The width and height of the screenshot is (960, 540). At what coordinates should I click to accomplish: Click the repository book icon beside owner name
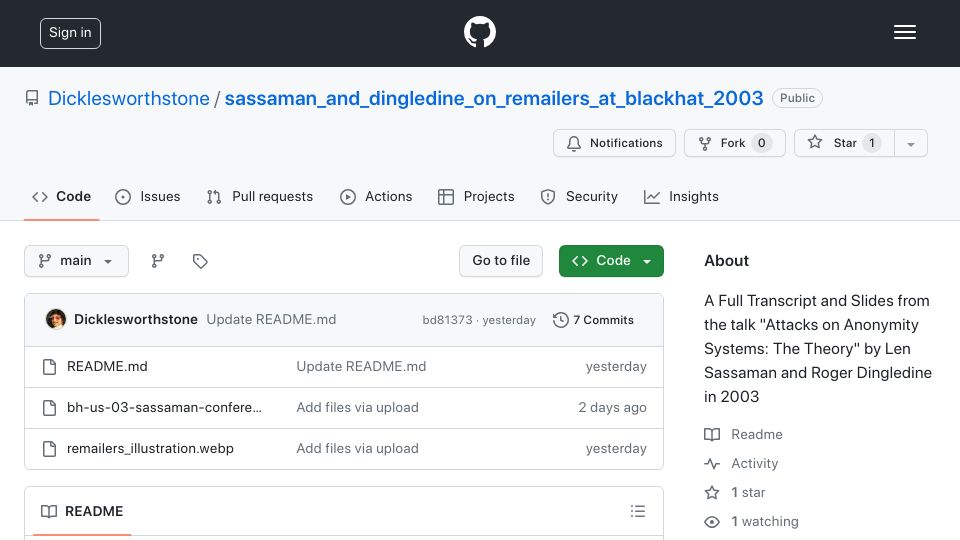pyautogui.click(x=32, y=98)
